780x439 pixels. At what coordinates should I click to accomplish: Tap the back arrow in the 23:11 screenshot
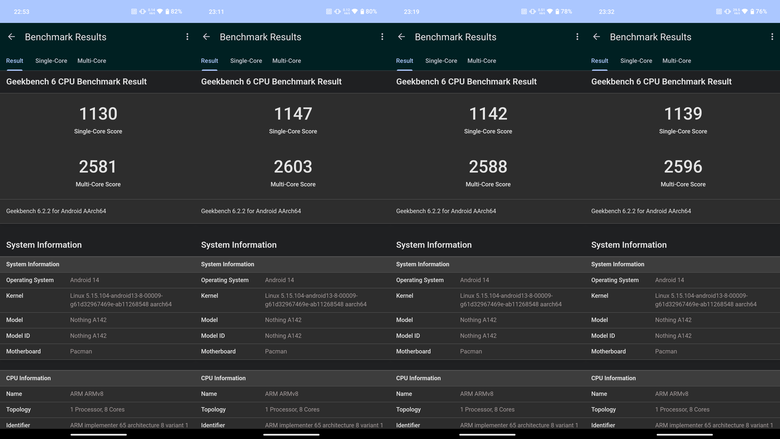click(x=206, y=37)
